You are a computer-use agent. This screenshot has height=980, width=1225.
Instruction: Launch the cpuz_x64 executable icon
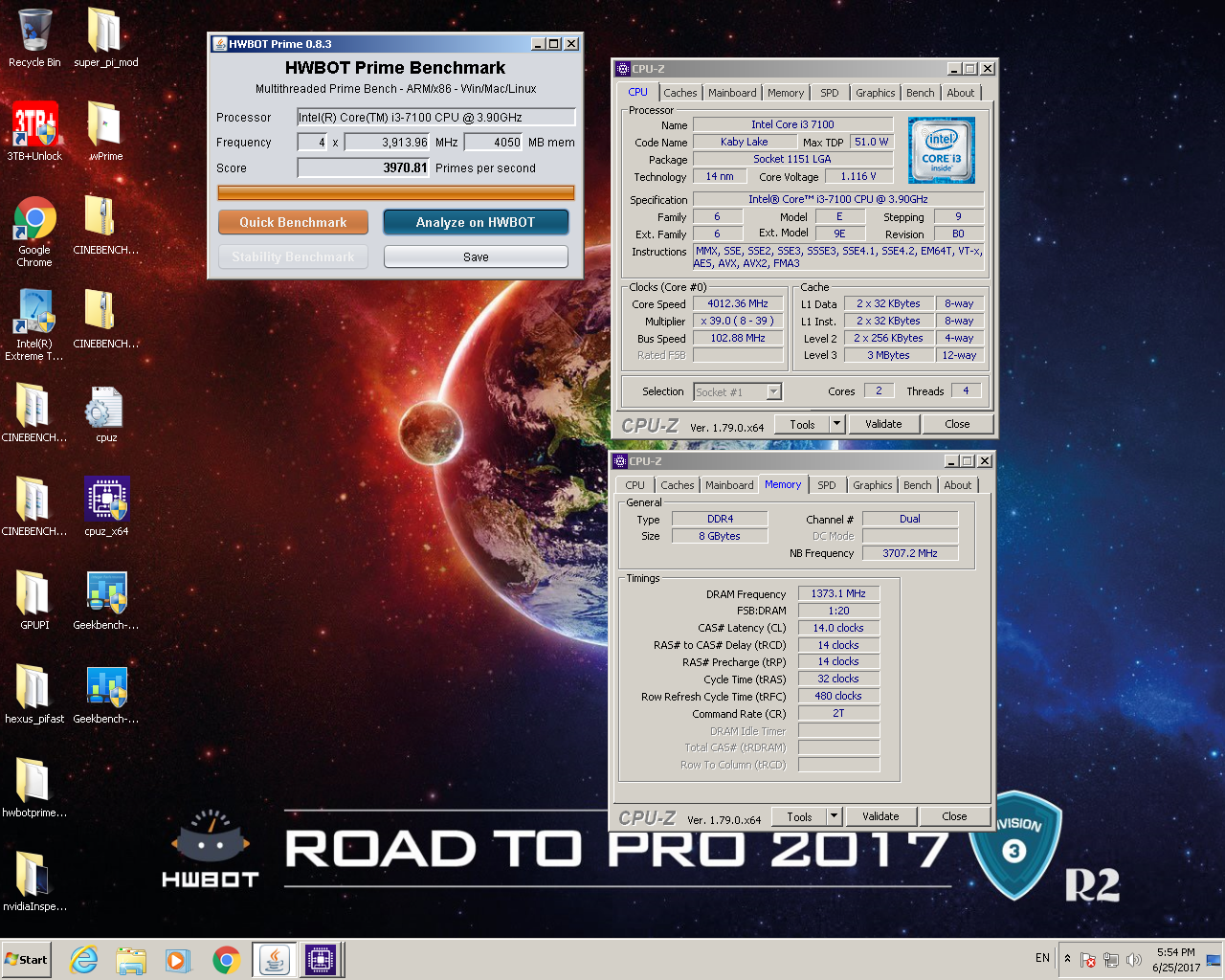105,507
